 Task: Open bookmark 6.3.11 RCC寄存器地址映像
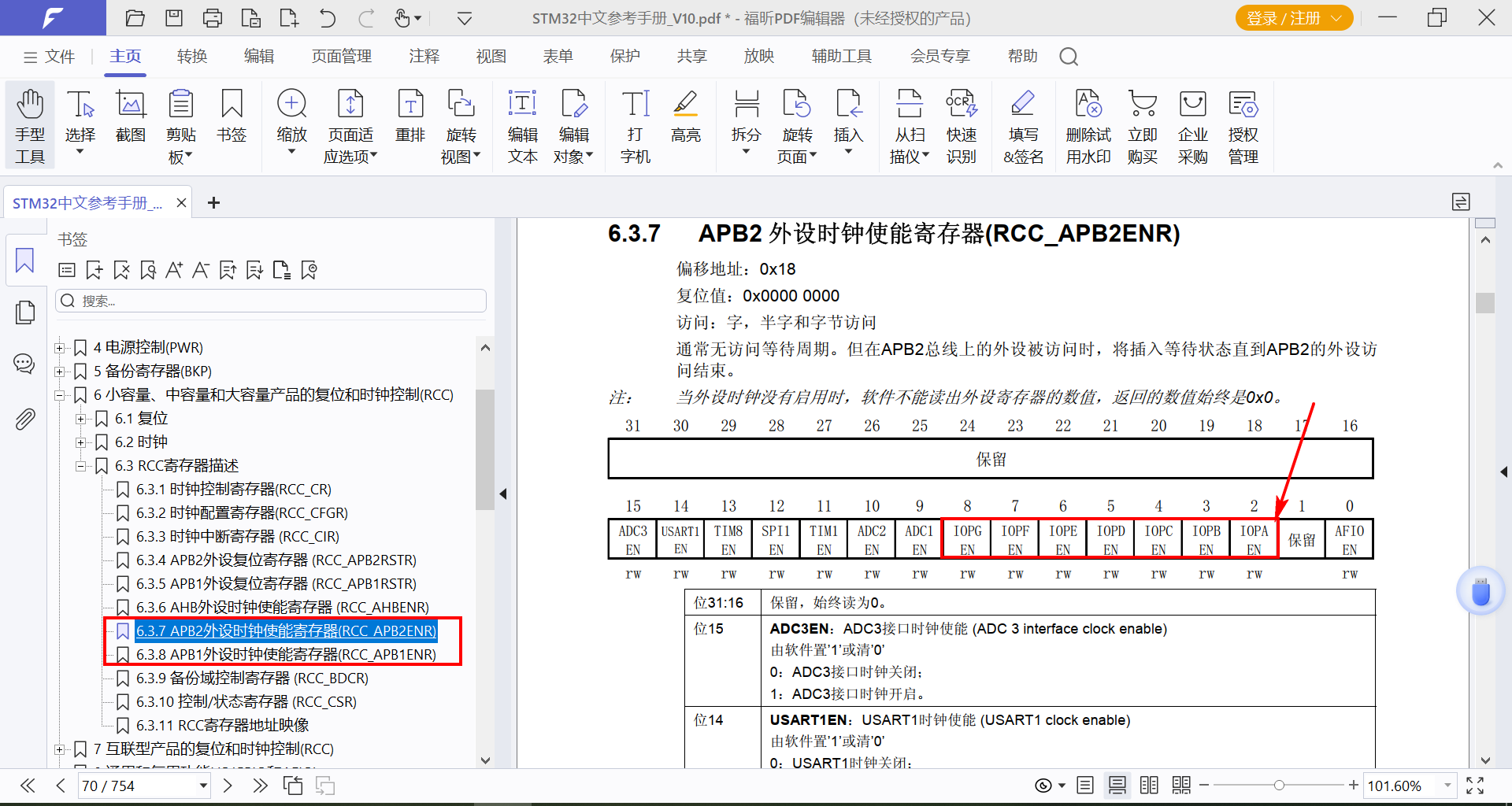(x=222, y=725)
